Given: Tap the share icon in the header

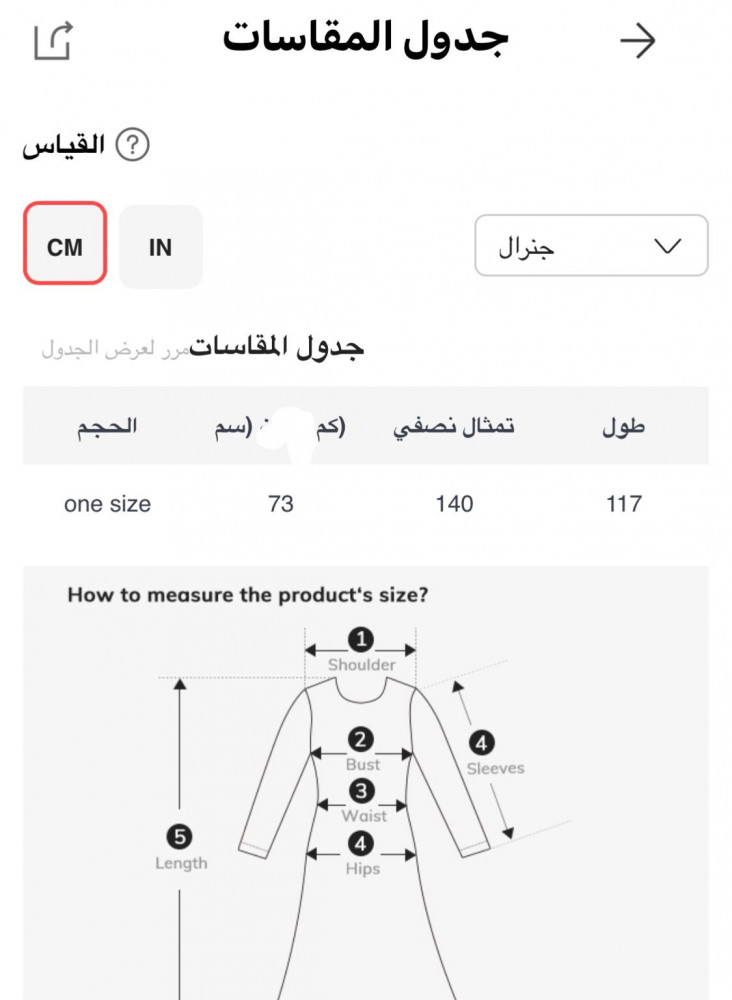Looking at the screenshot, I should point(54,41).
